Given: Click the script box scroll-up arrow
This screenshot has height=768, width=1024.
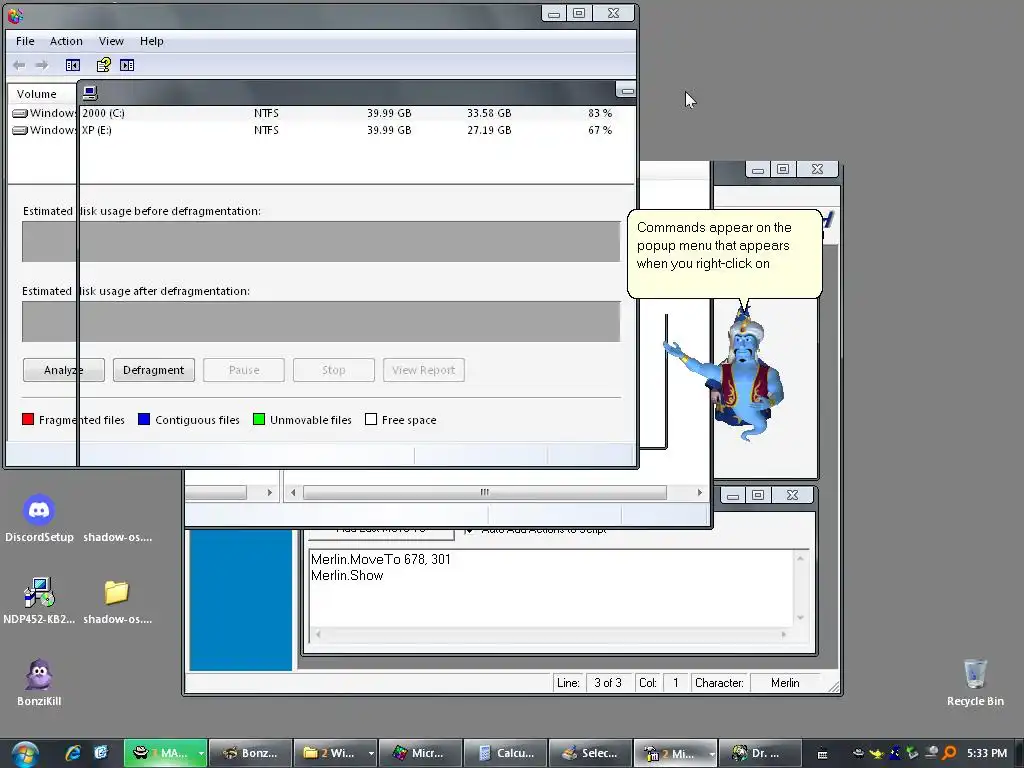Looking at the screenshot, I should pyautogui.click(x=800, y=558).
